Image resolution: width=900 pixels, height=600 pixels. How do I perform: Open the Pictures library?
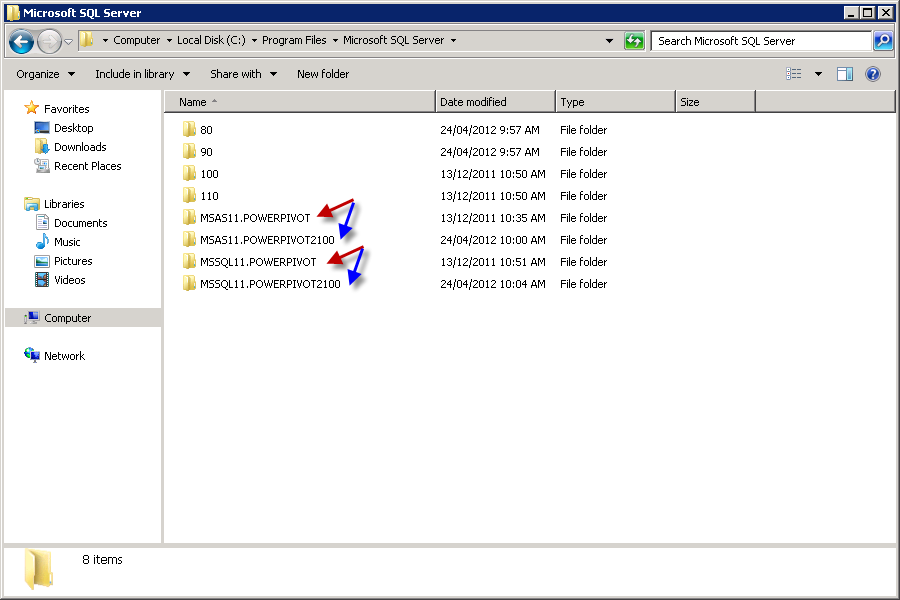point(73,261)
